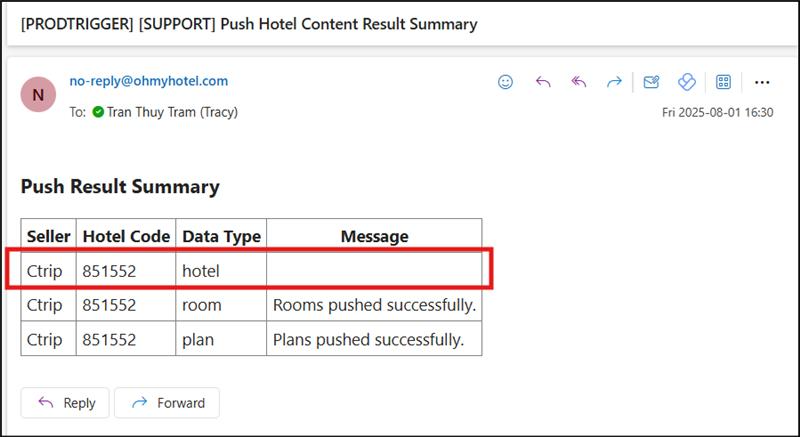Open the apps grid icon
Screen dimensions: 800x437
(724, 83)
